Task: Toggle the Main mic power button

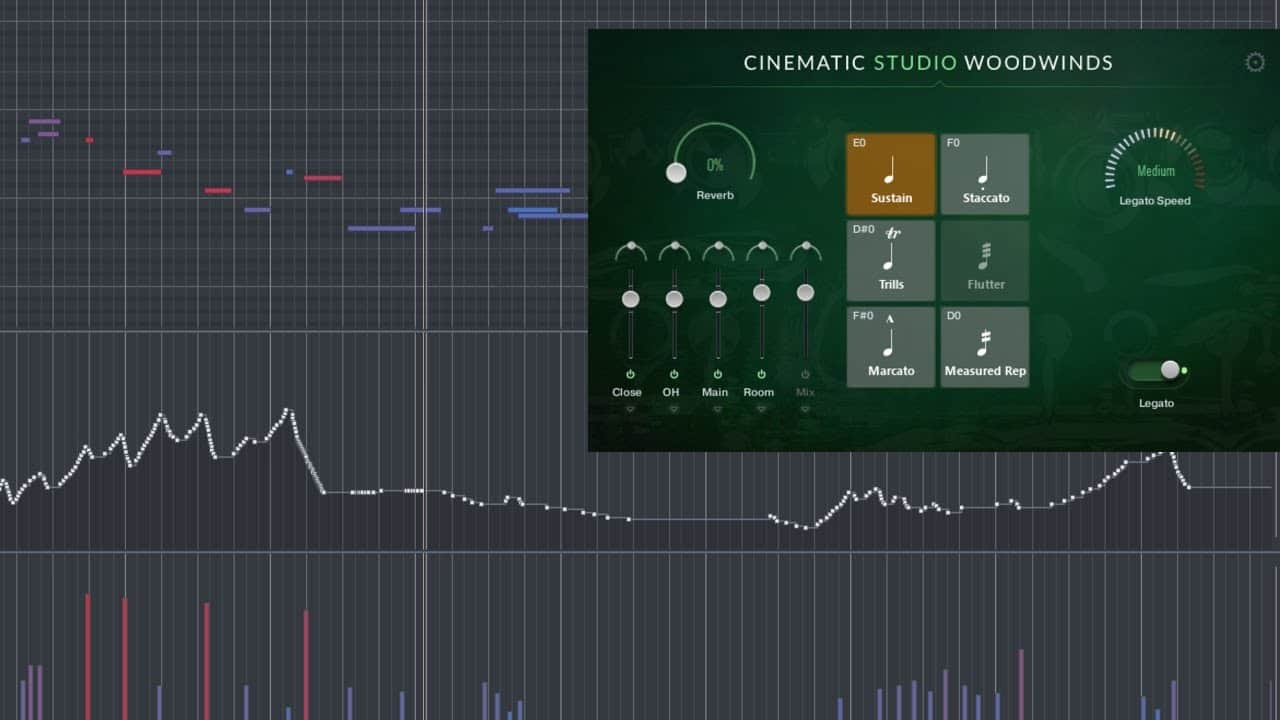Action: click(x=718, y=374)
